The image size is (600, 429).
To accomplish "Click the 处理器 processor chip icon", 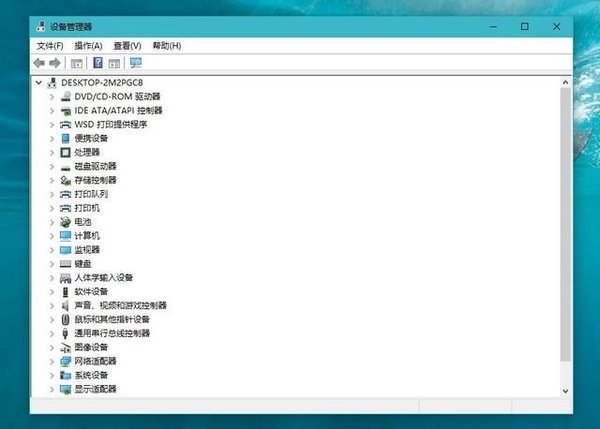I will point(66,152).
